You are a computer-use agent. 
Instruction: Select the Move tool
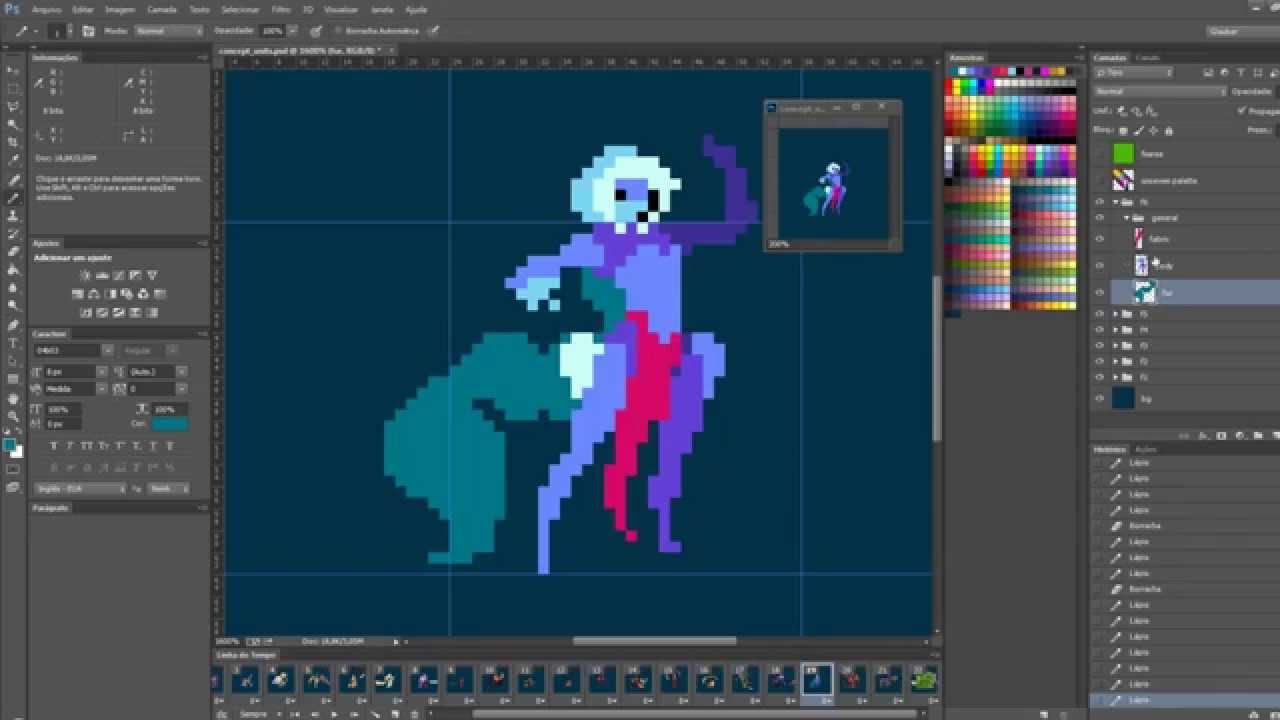pos(13,70)
